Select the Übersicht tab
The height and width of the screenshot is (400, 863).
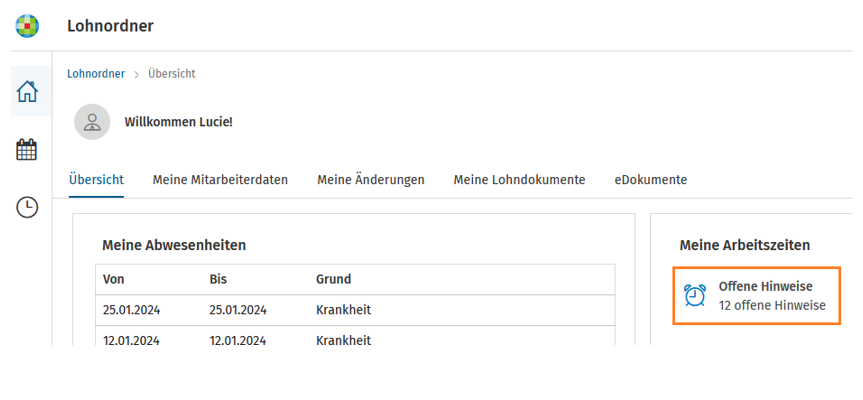(x=96, y=180)
